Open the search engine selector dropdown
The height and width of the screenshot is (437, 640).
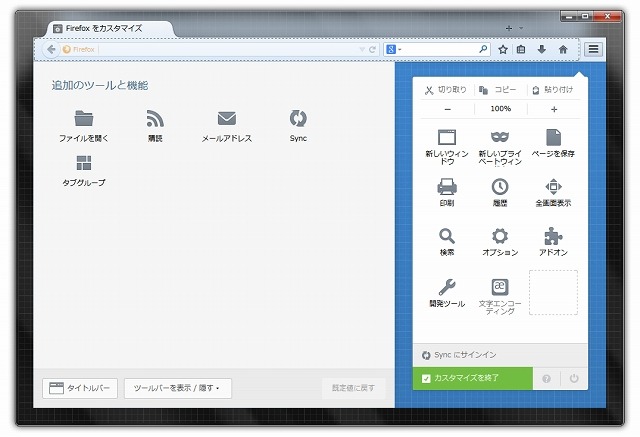coord(394,49)
